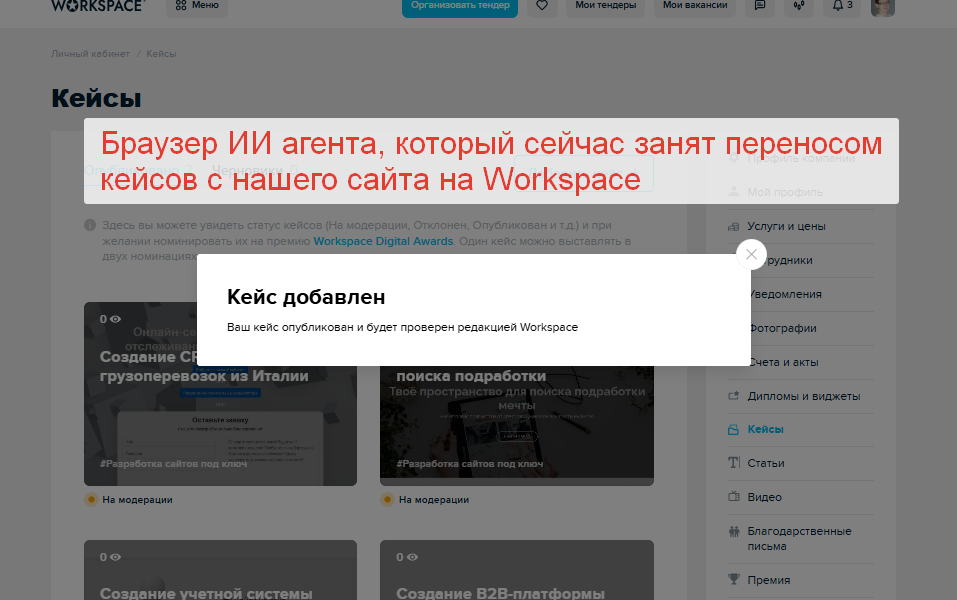This screenshot has width=957, height=600.
Task: Click the 'Кейсы' page heading
Action: (x=96, y=98)
